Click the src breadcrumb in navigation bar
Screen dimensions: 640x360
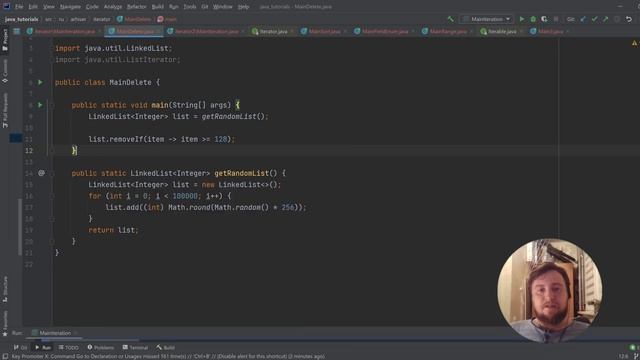(x=49, y=19)
